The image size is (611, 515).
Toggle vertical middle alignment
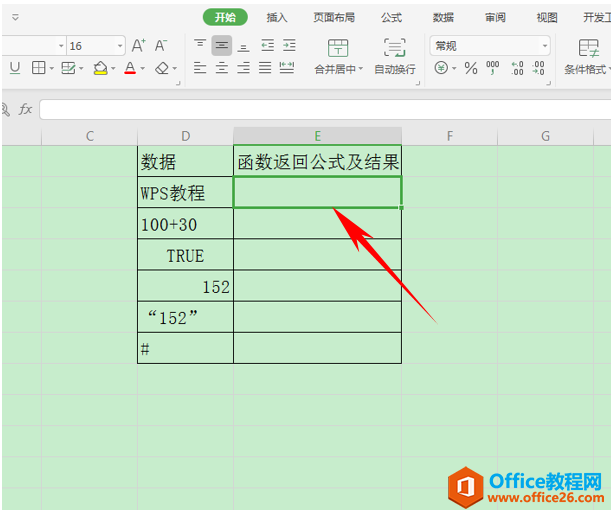tap(222, 46)
